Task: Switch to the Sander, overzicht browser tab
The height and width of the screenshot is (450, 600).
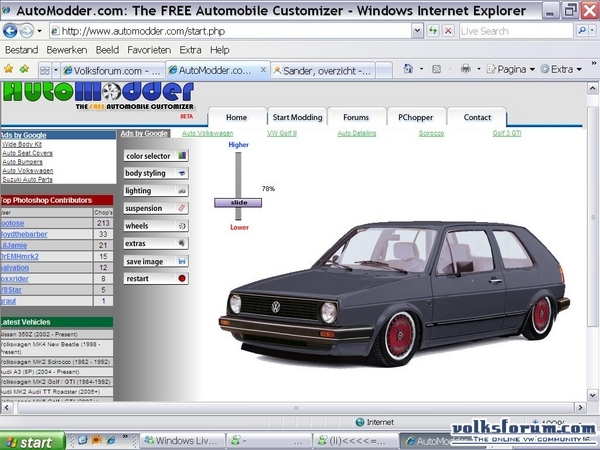Action: (x=323, y=71)
